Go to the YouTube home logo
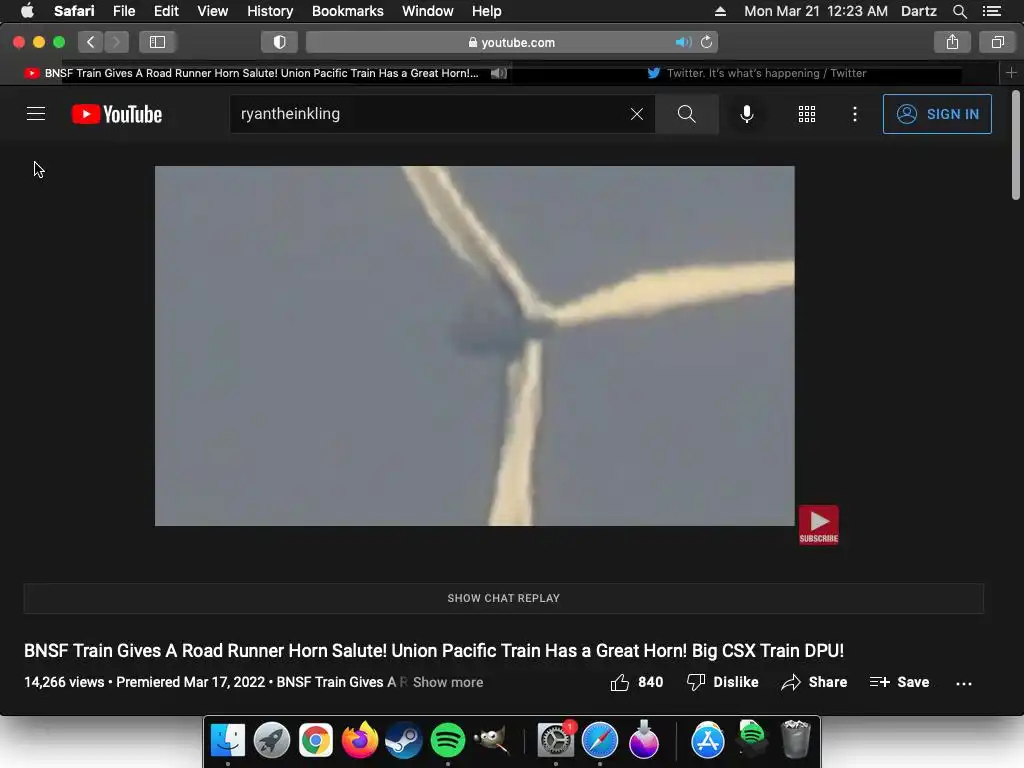The image size is (1024, 768). [x=117, y=114]
